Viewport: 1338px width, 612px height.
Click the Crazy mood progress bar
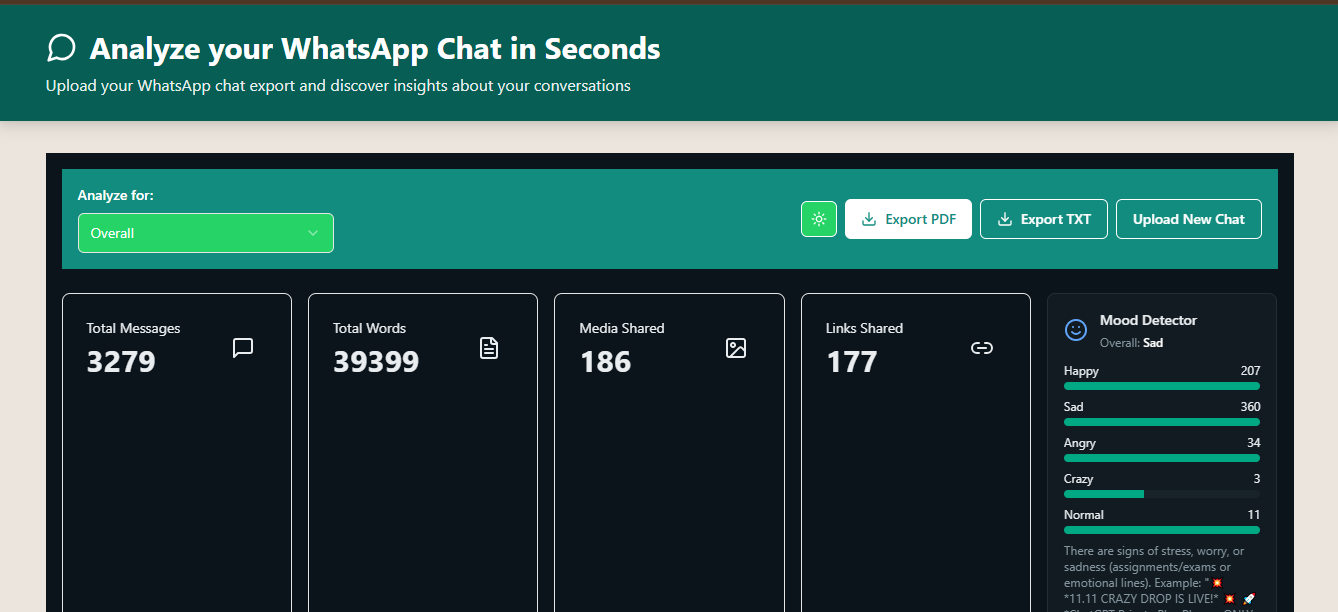click(x=1162, y=494)
